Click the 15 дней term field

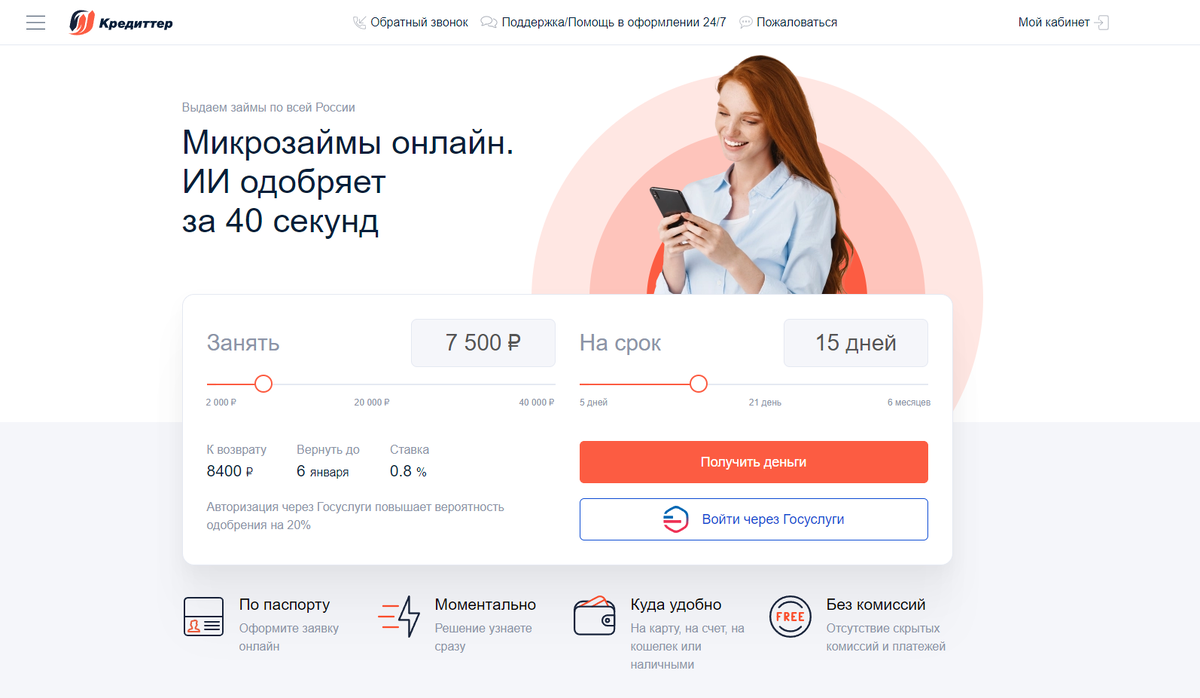(856, 343)
